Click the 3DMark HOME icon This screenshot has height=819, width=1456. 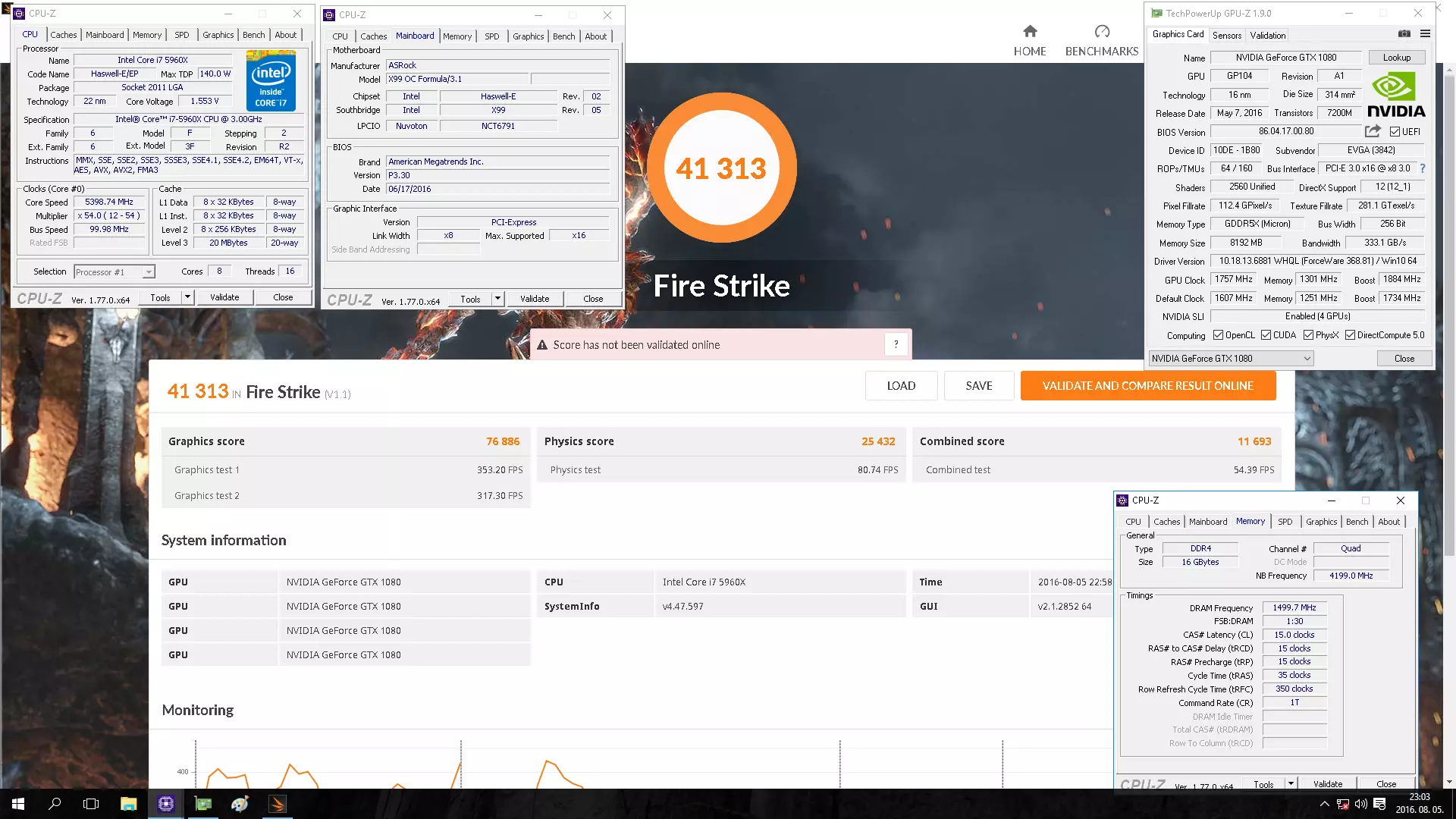pos(1029,32)
